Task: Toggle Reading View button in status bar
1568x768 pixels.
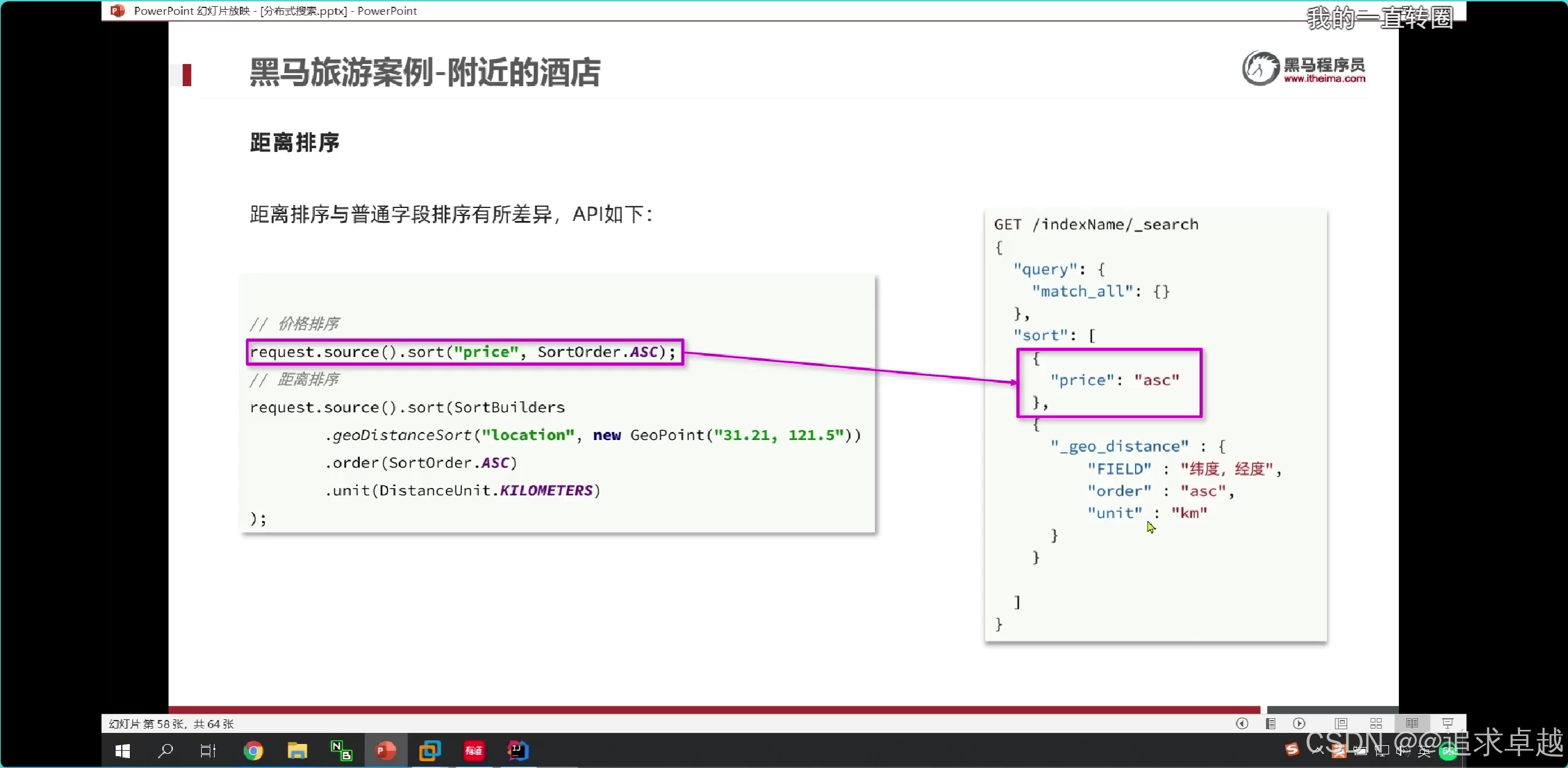Action: [1412, 724]
